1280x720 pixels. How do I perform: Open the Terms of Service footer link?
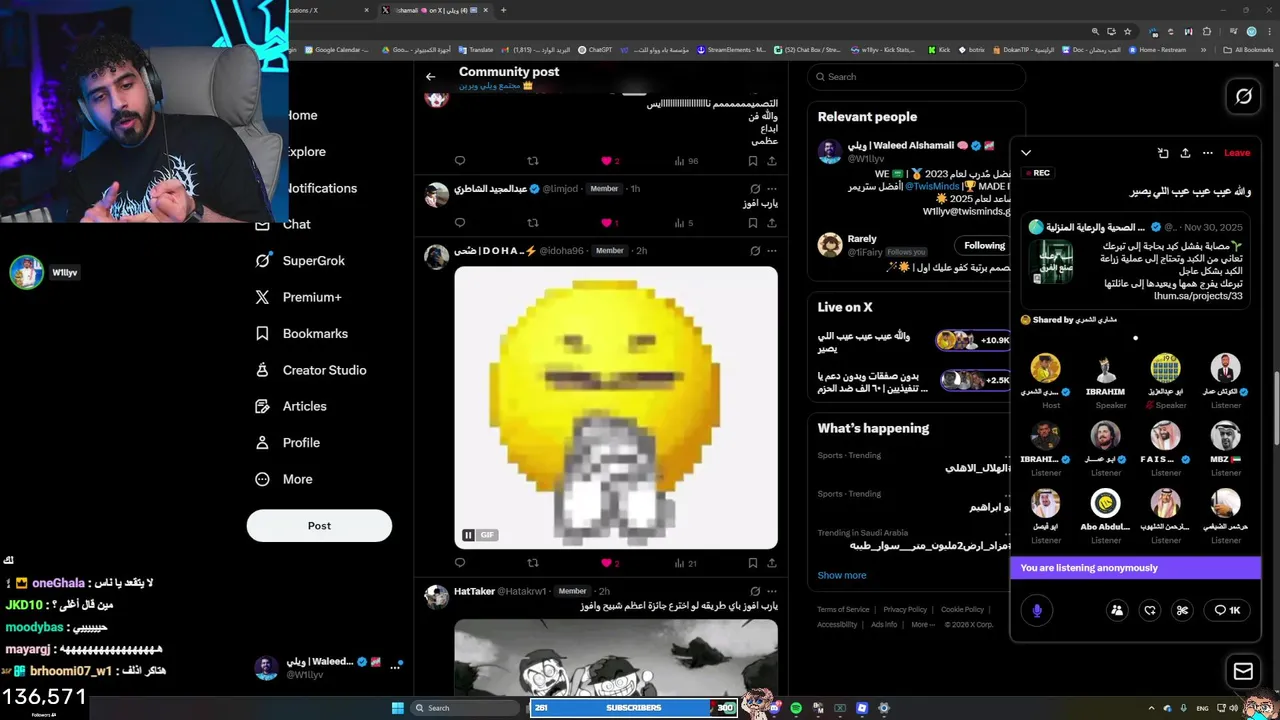[x=843, y=609]
